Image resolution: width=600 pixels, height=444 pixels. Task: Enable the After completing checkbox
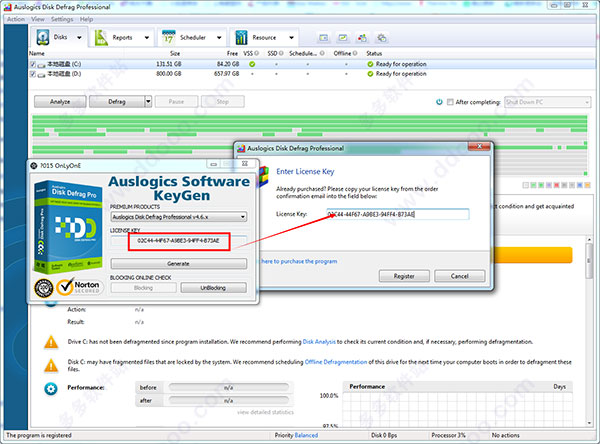point(451,101)
